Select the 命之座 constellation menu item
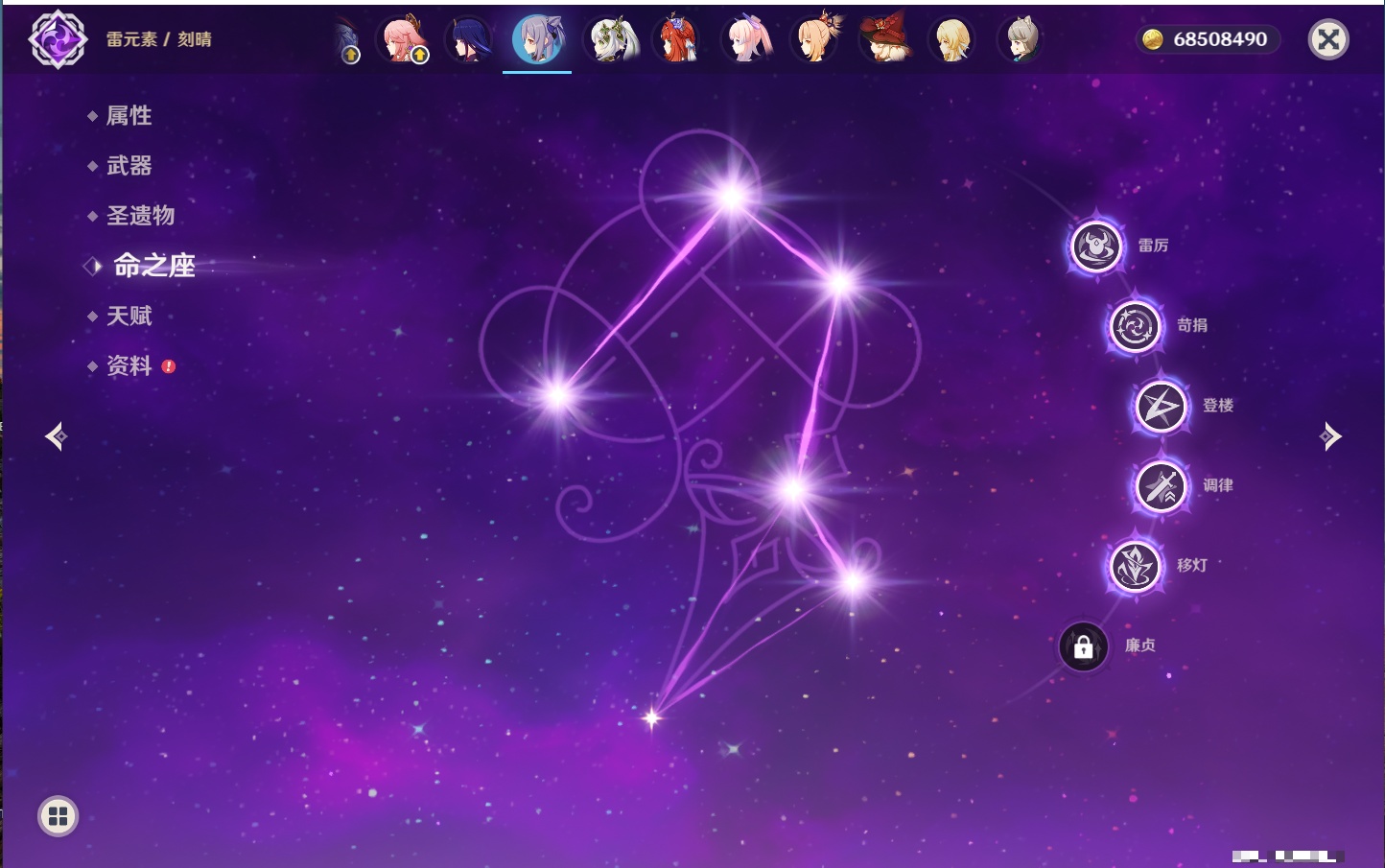Viewport: 1385px width, 868px height. 153,266
